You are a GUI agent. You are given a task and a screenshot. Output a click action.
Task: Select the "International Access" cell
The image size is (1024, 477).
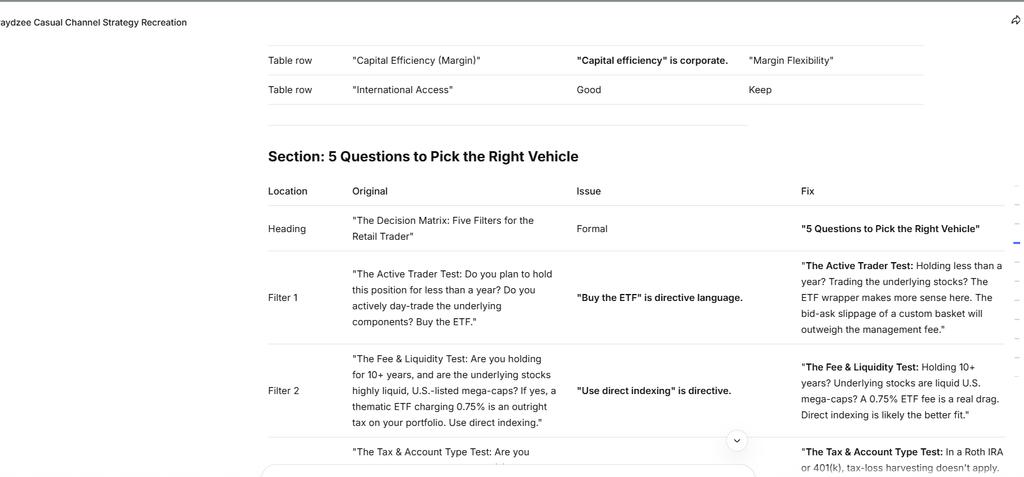(402, 90)
